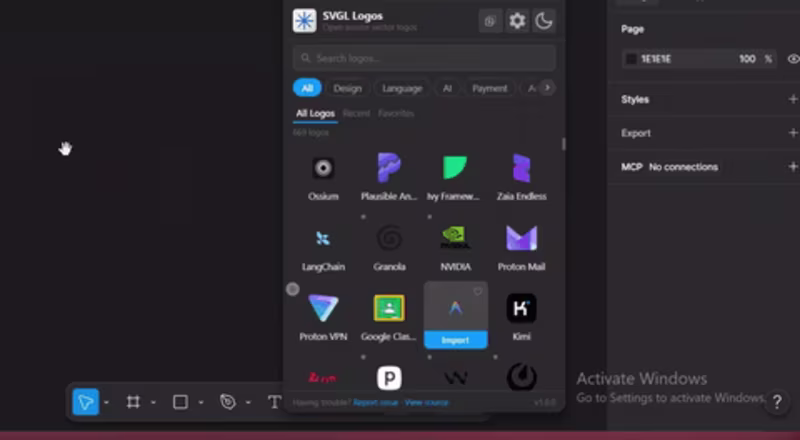This screenshot has height=440, width=800.
Task: Pick the dark W logo
Action: click(455, 378)
